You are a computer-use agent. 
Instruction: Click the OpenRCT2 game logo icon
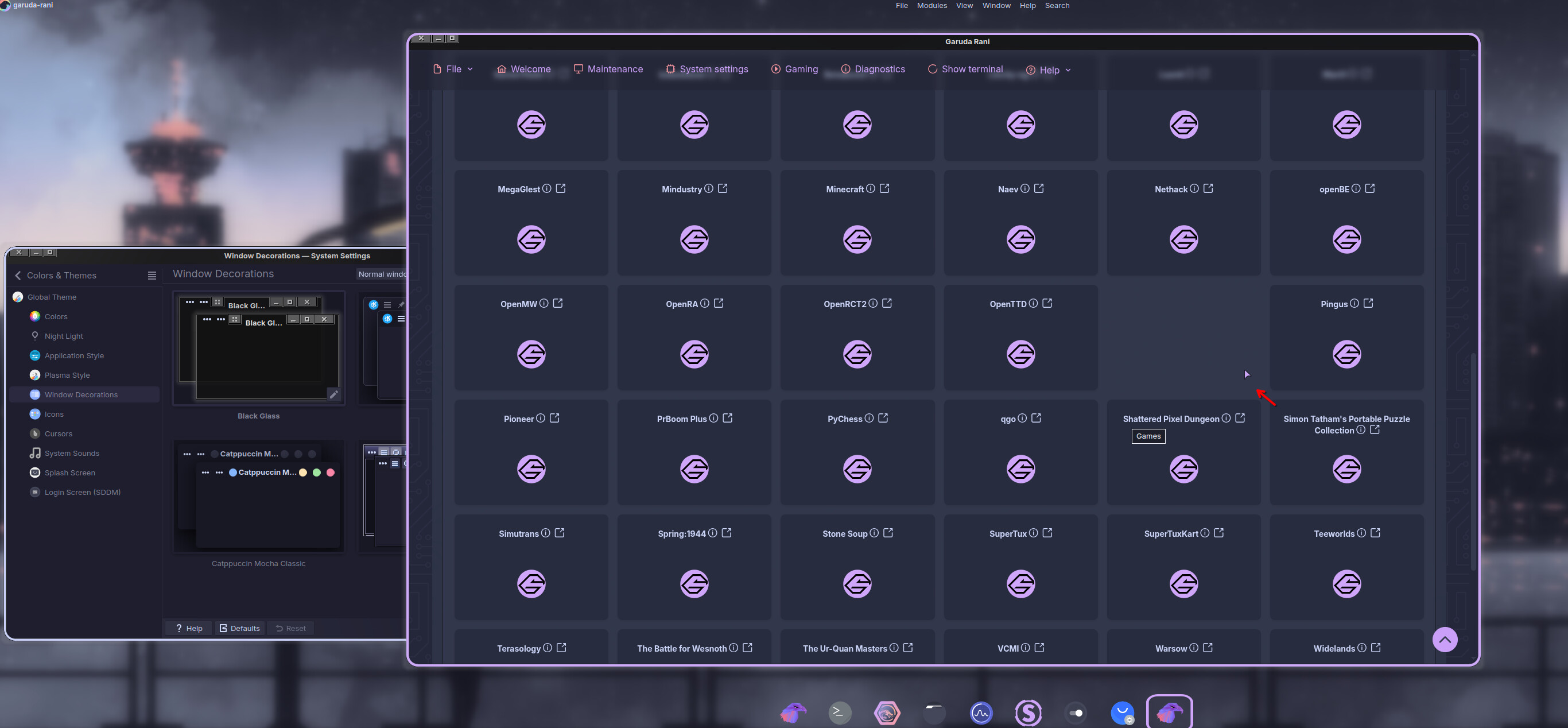(857, 354)
